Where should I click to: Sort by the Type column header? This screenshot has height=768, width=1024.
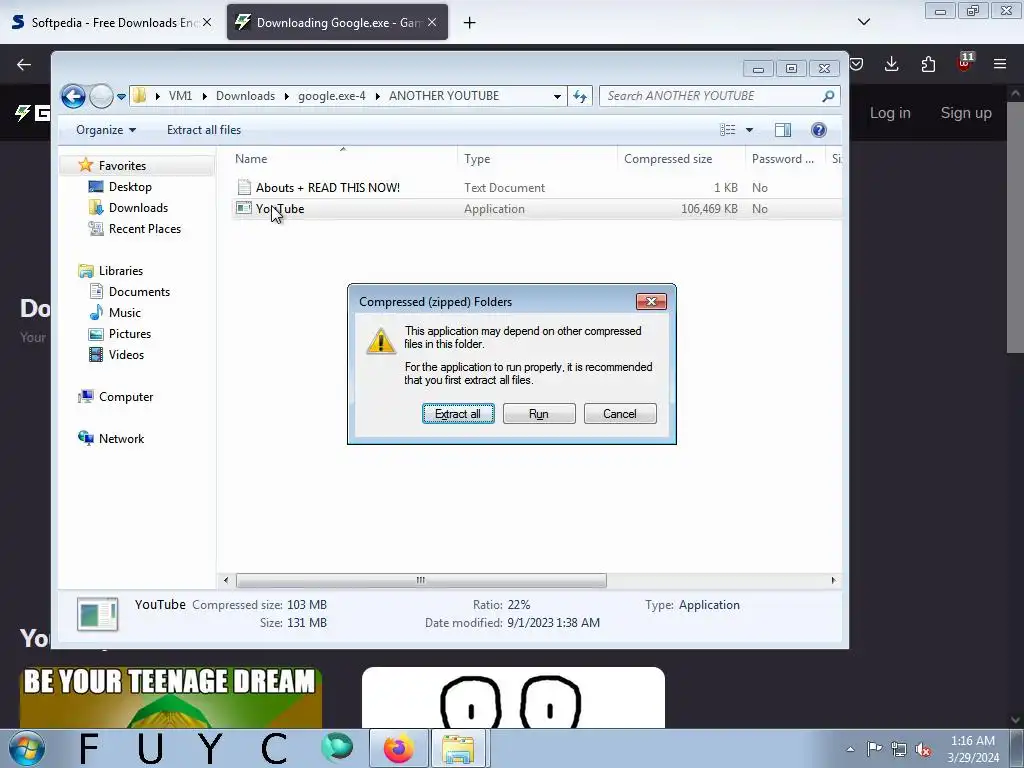(477, 159)
